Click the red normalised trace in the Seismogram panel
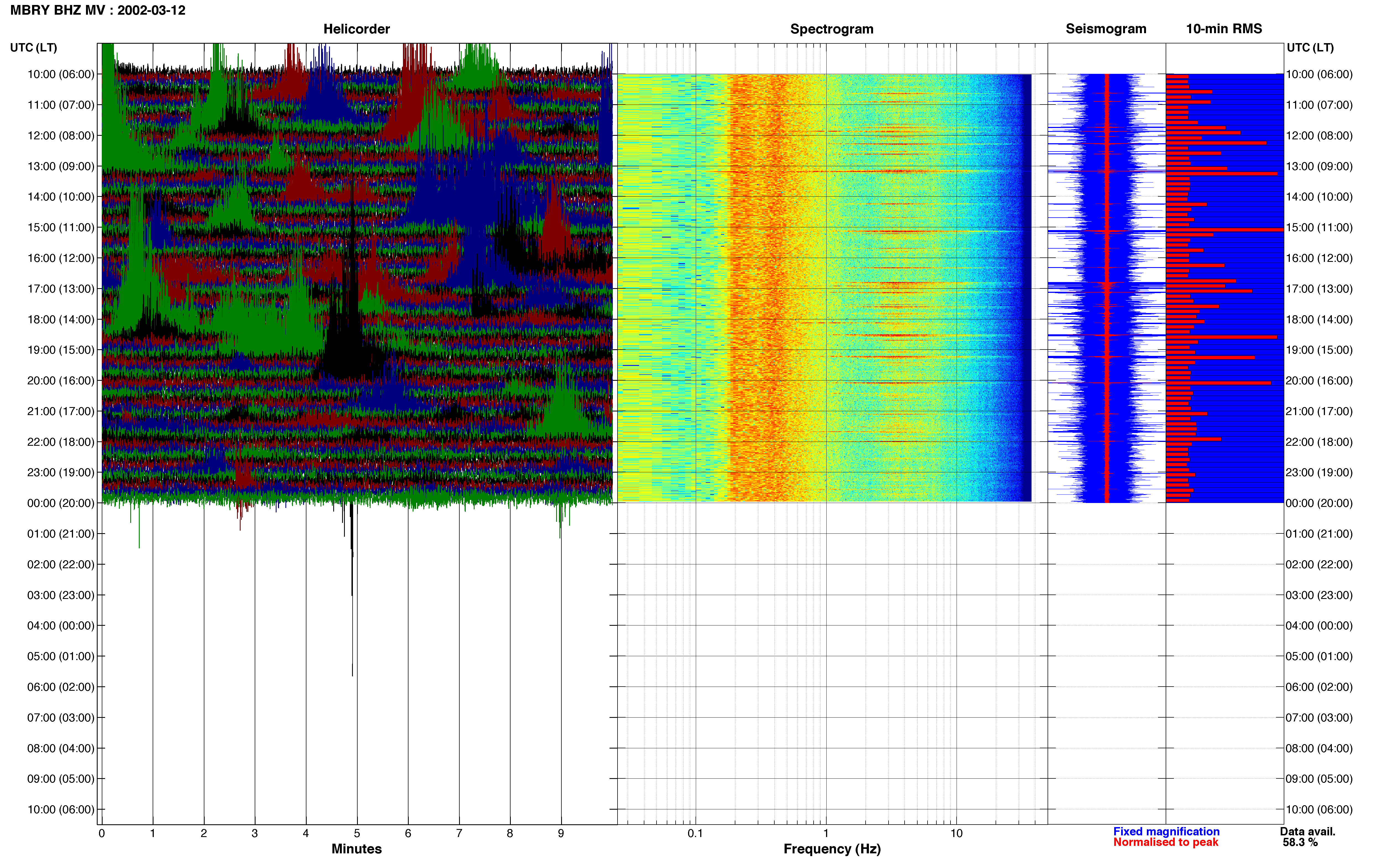This screenshot has height=868, width=1388. 1107,288
